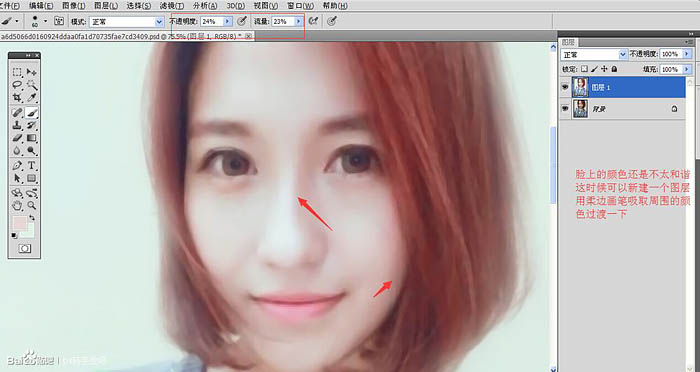Open the layer 不透明度 slider arrow
The height and width of the screenshot is (372, 700).
point(687,54)
